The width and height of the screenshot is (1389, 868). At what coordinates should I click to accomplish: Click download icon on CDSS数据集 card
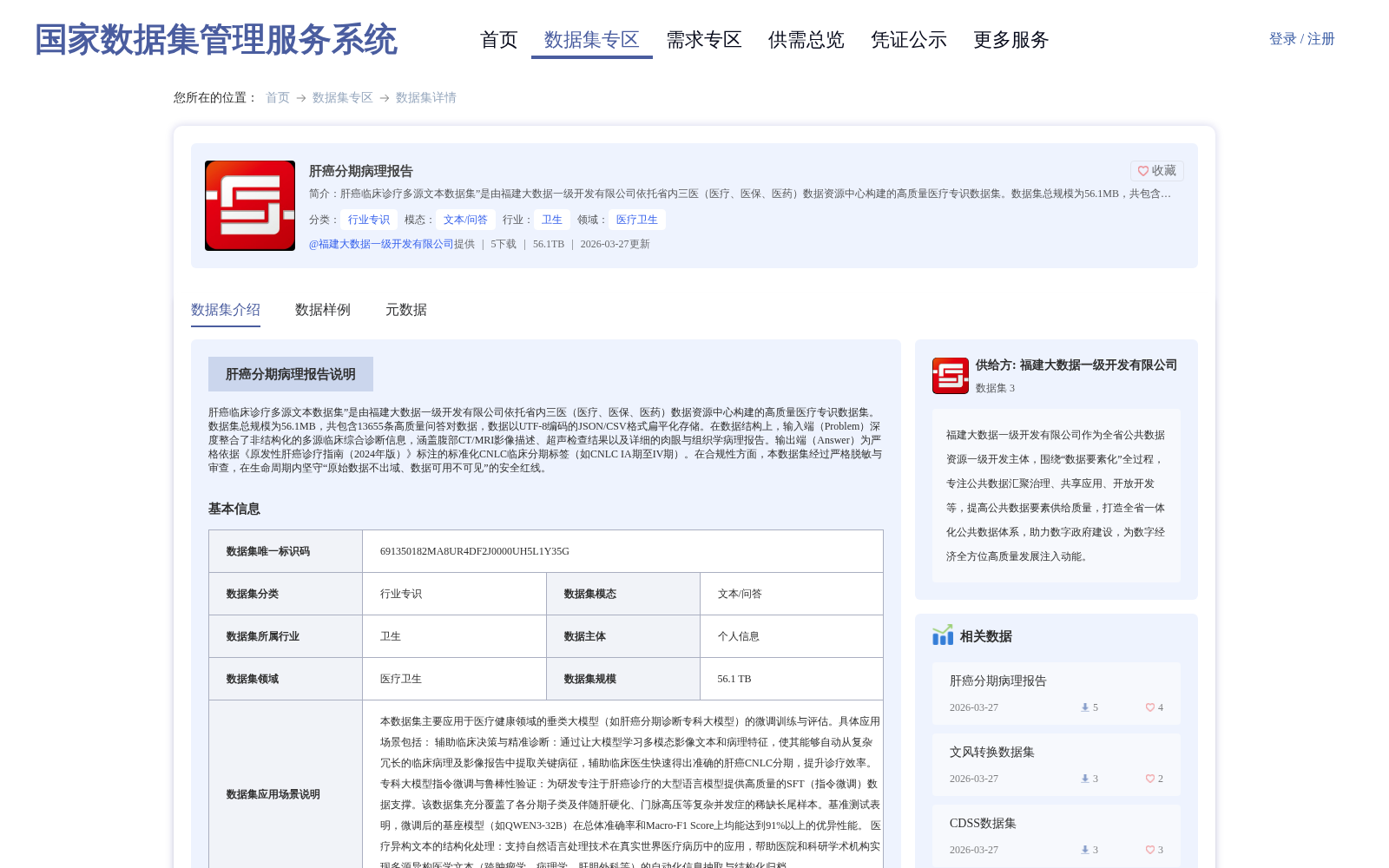coord(1085,850)
